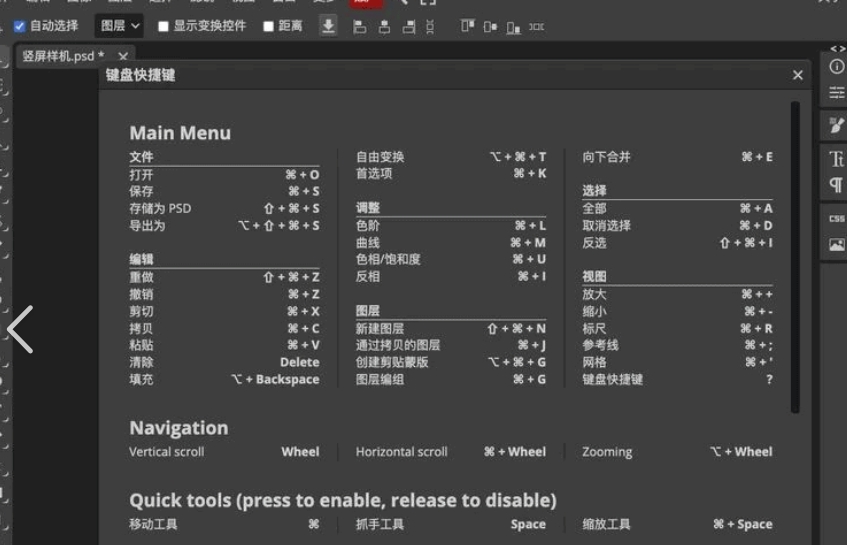Close the 竖屏样机.psd document tab
Screen dimensions: 847x545
pyautogui.click(x=123, y=56)
